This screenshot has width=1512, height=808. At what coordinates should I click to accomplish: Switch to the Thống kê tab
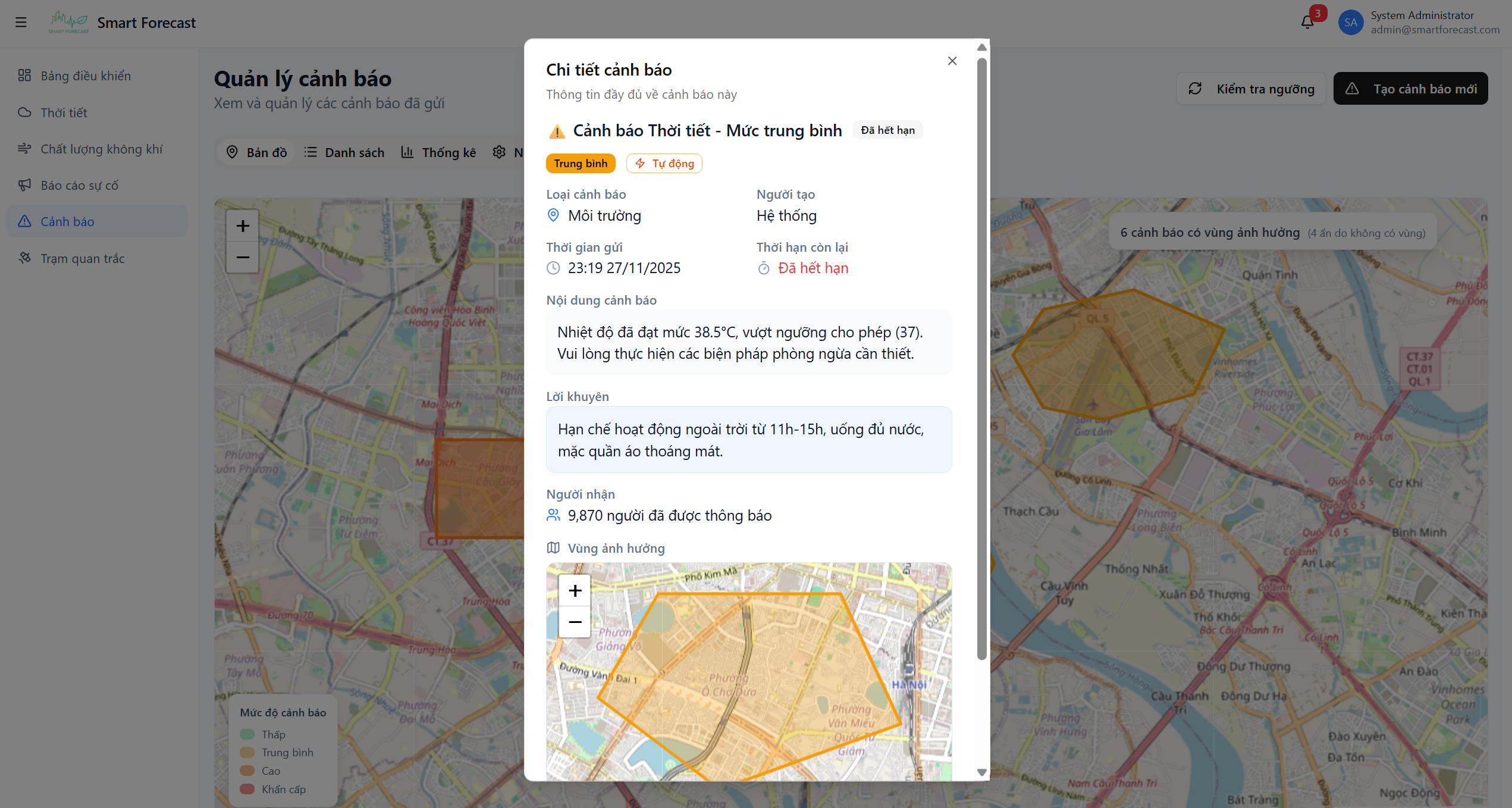click(439, 152)
